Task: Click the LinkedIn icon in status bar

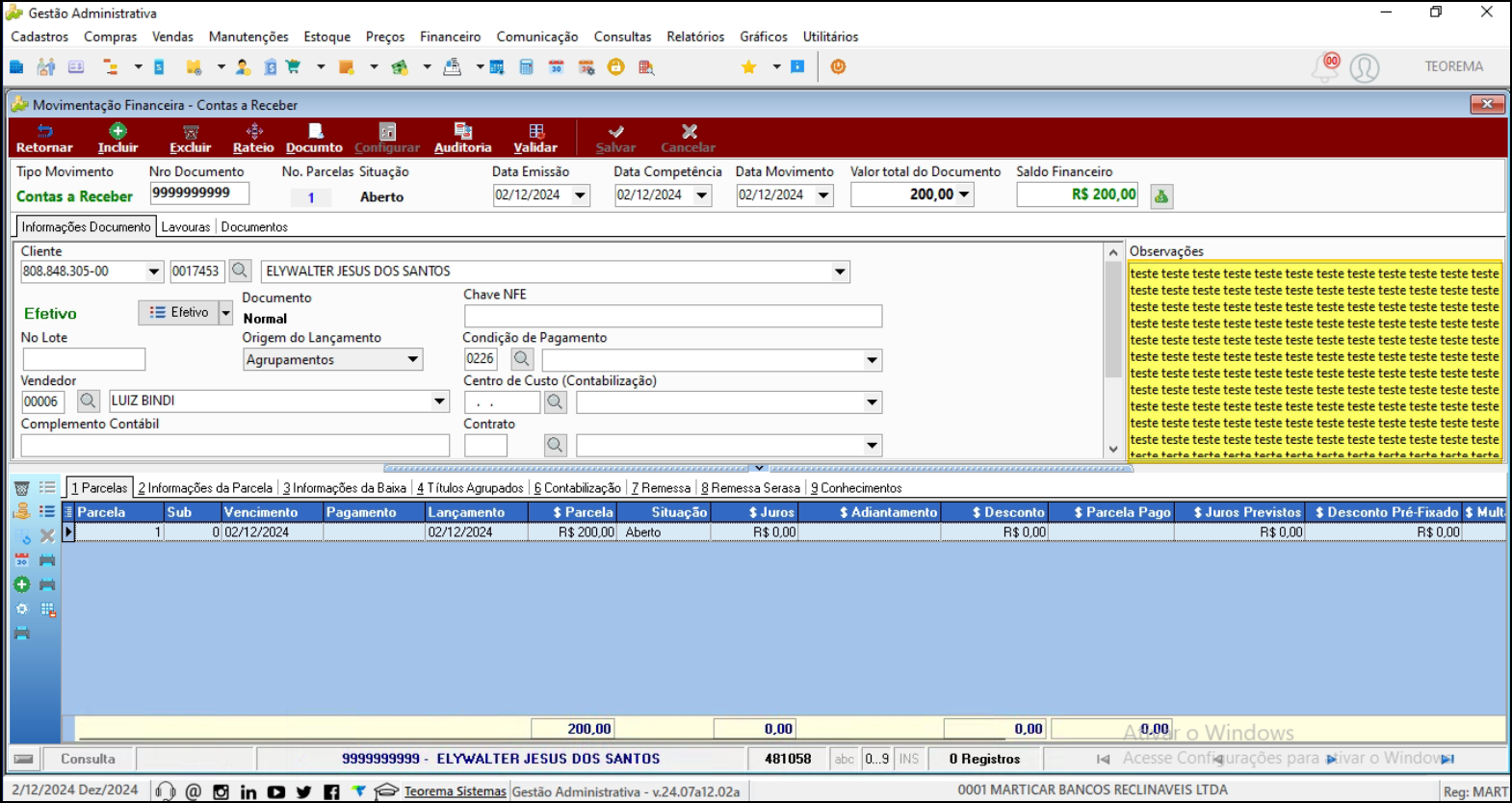Action: point(248,791)
